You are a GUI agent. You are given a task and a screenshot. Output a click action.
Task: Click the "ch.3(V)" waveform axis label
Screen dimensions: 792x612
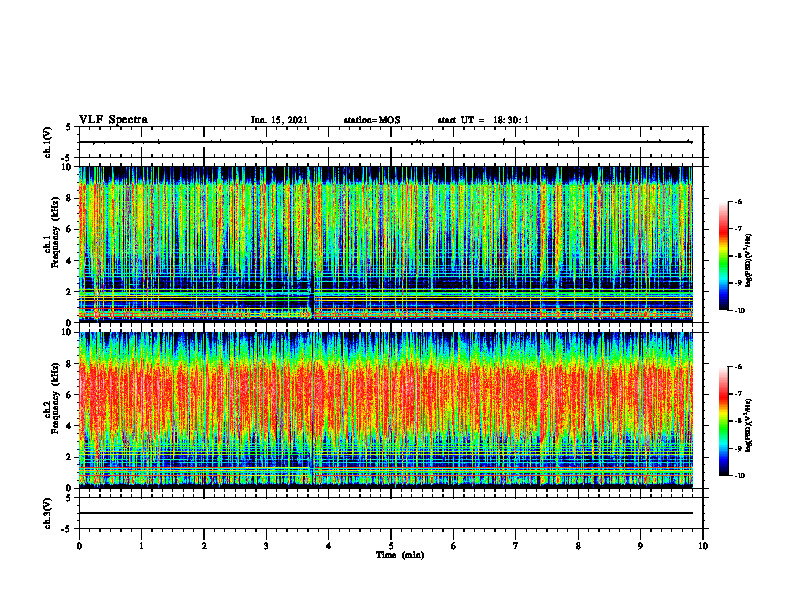click(x=48, y=513)
